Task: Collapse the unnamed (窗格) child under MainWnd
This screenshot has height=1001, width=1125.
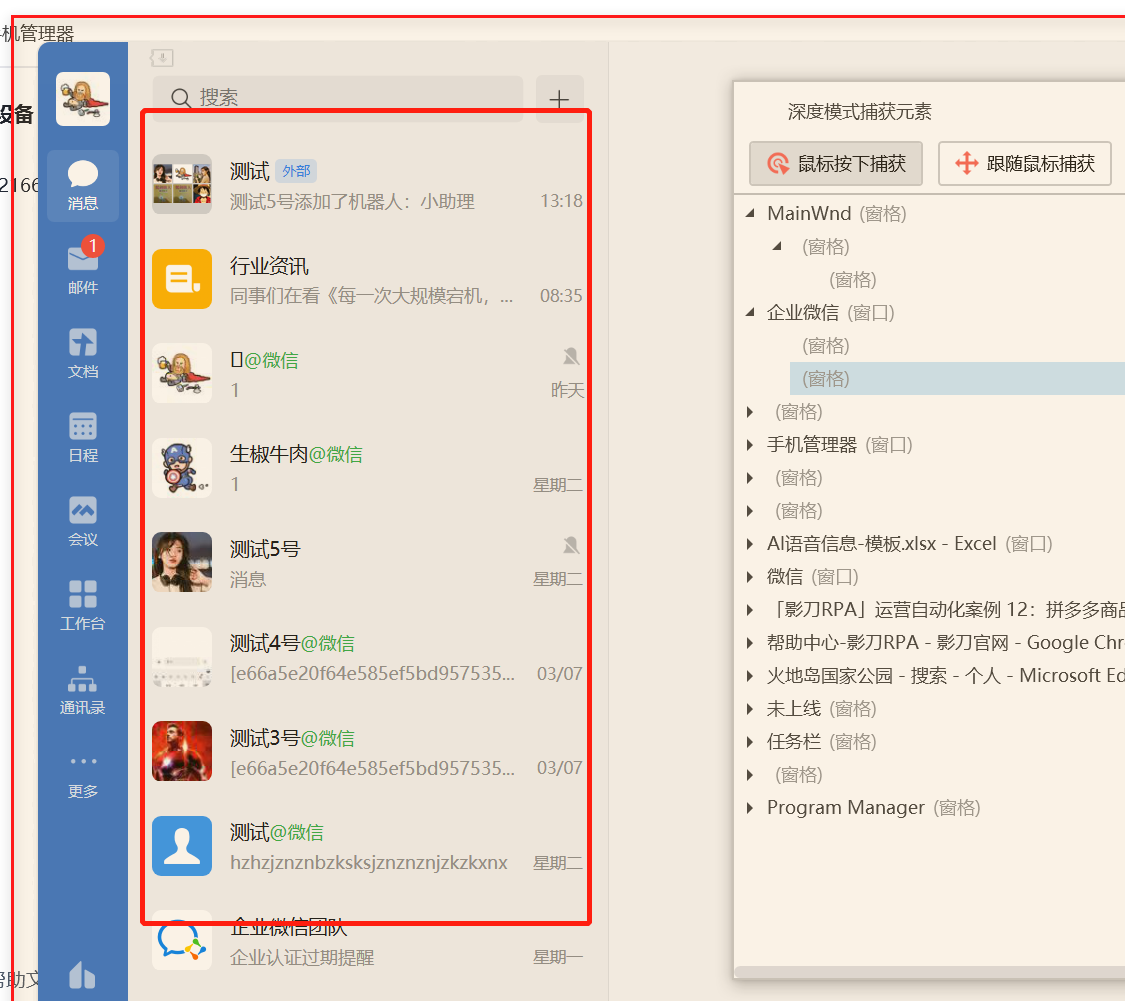Action: click(777, 246)
